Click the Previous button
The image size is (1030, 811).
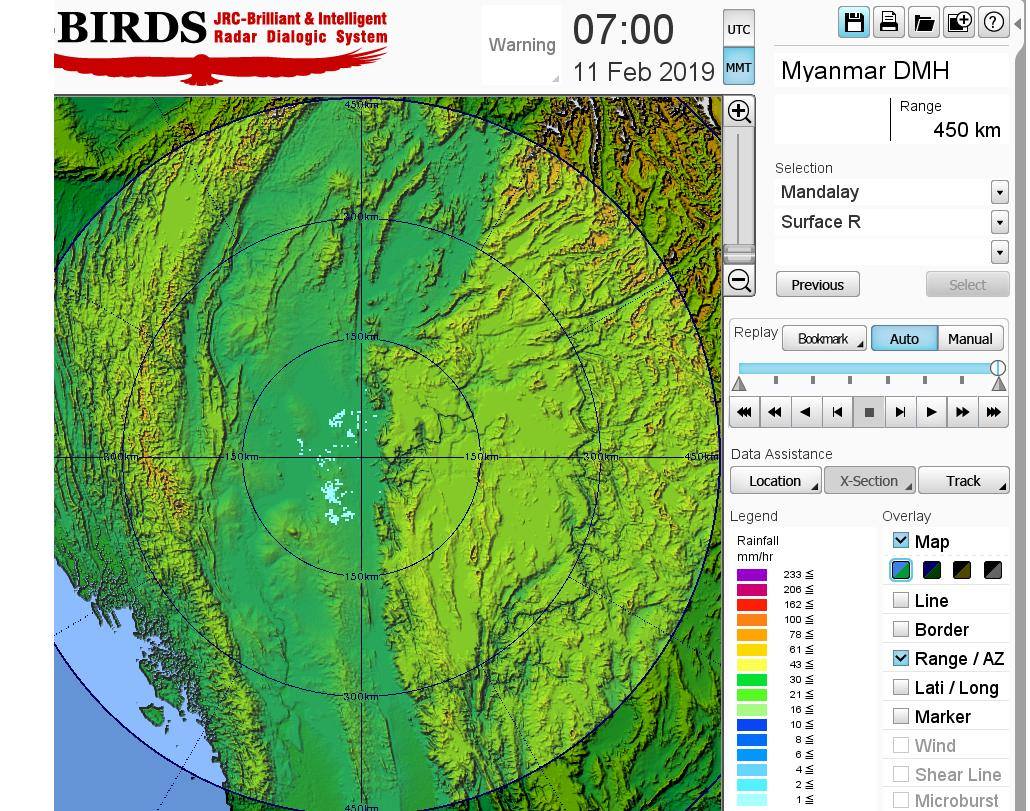coord(817,285)
